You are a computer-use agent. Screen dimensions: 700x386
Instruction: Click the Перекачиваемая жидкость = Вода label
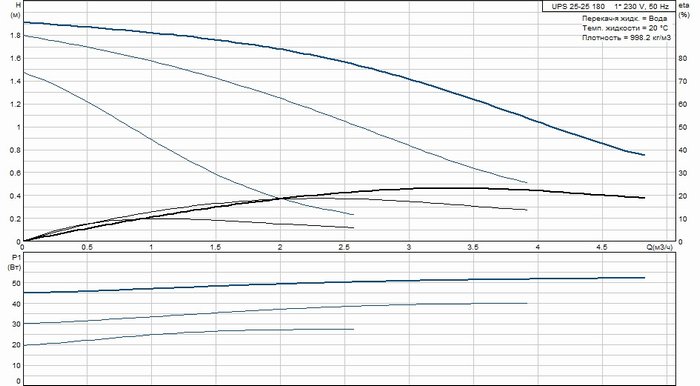pyautogui.click(x=625, y=18)
